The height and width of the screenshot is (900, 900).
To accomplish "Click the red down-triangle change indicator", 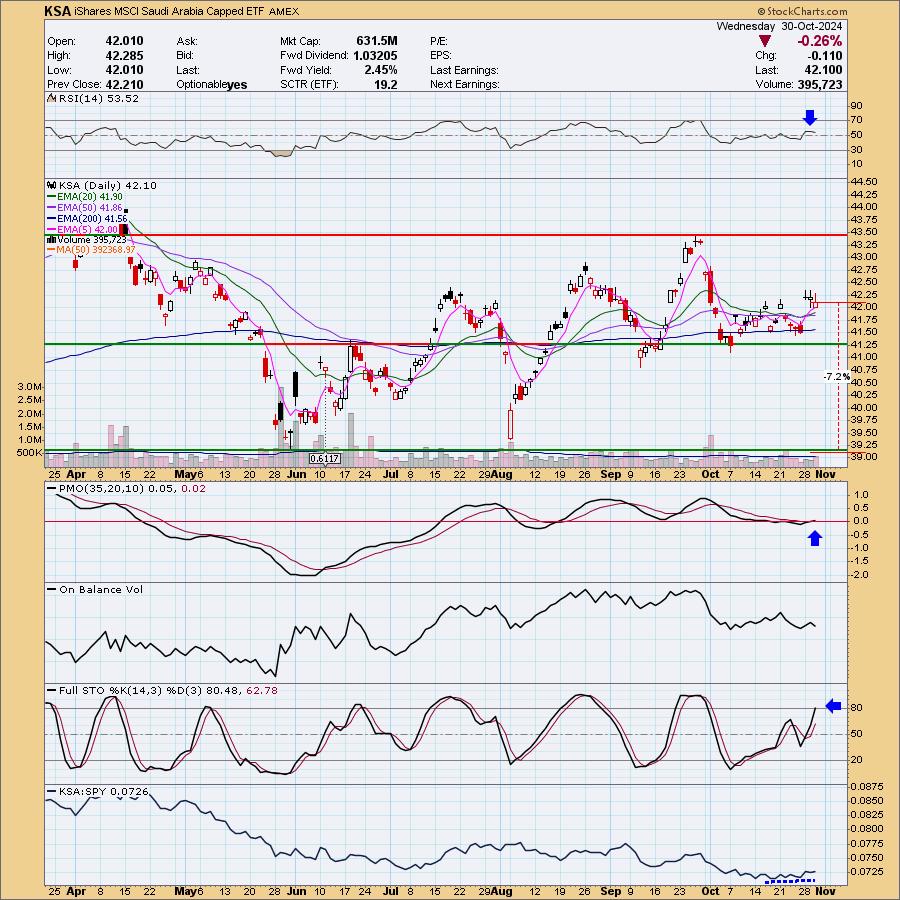I will point(765,41).
